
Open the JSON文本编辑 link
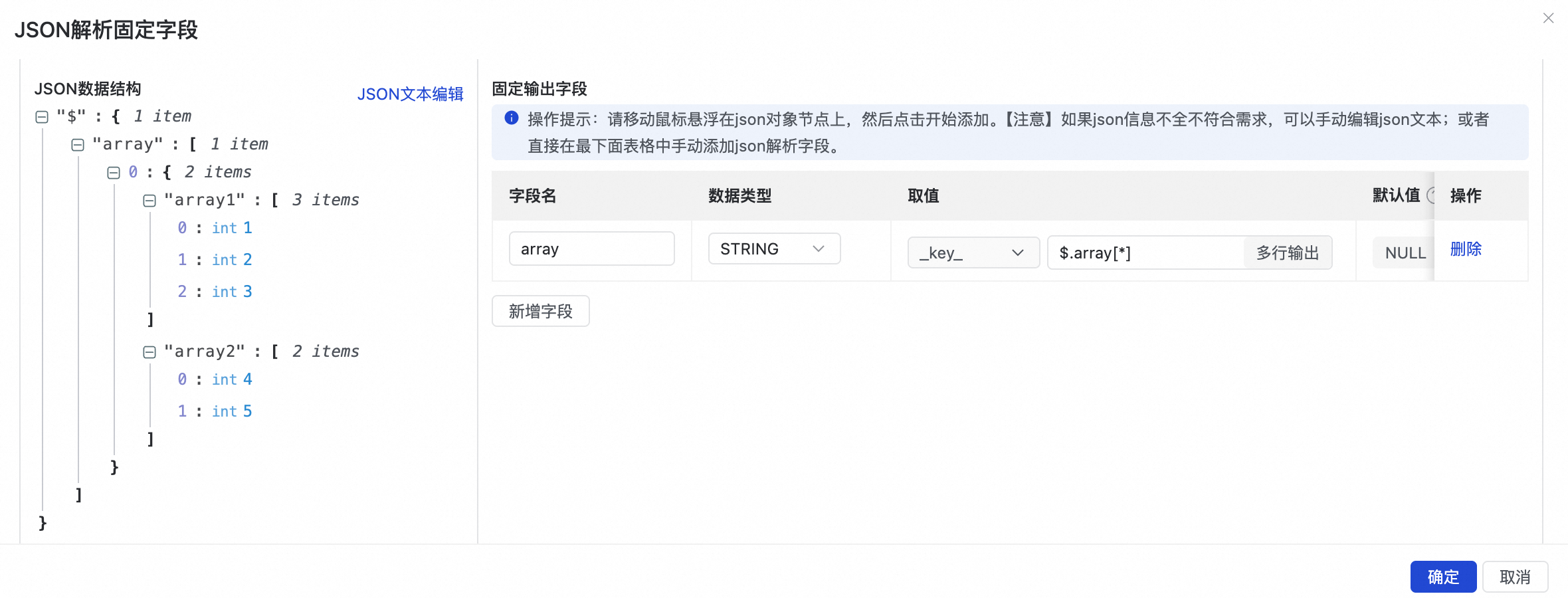tap(410, 94)
